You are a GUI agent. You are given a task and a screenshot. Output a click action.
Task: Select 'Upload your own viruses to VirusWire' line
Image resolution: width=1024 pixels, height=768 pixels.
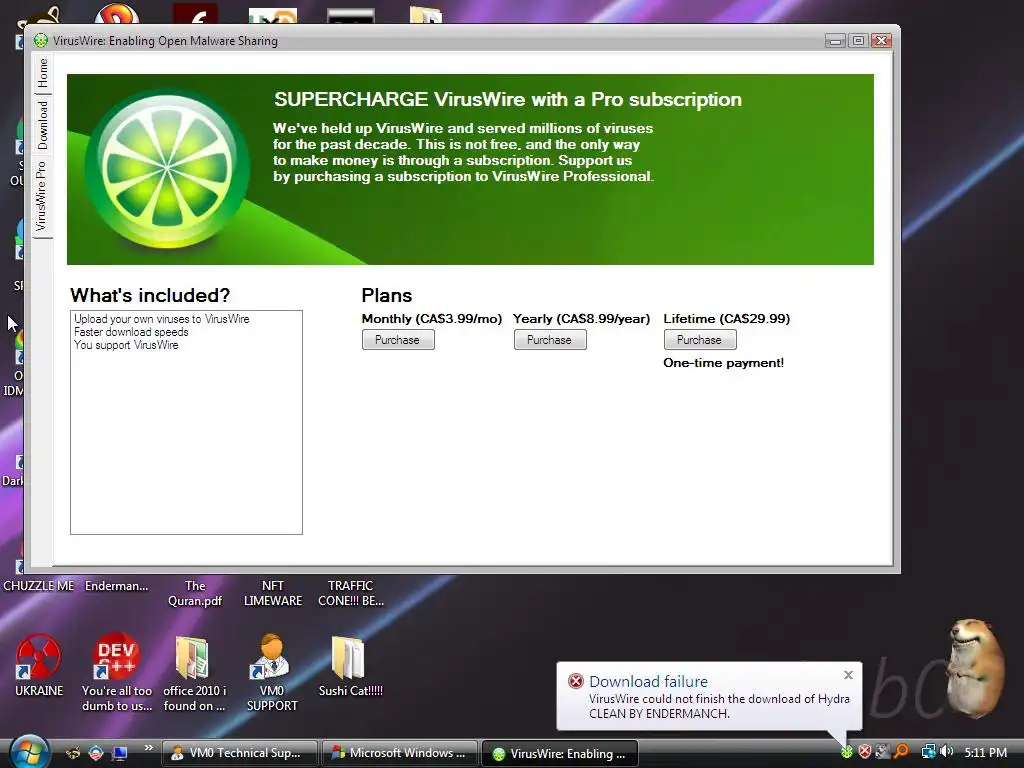161,319
